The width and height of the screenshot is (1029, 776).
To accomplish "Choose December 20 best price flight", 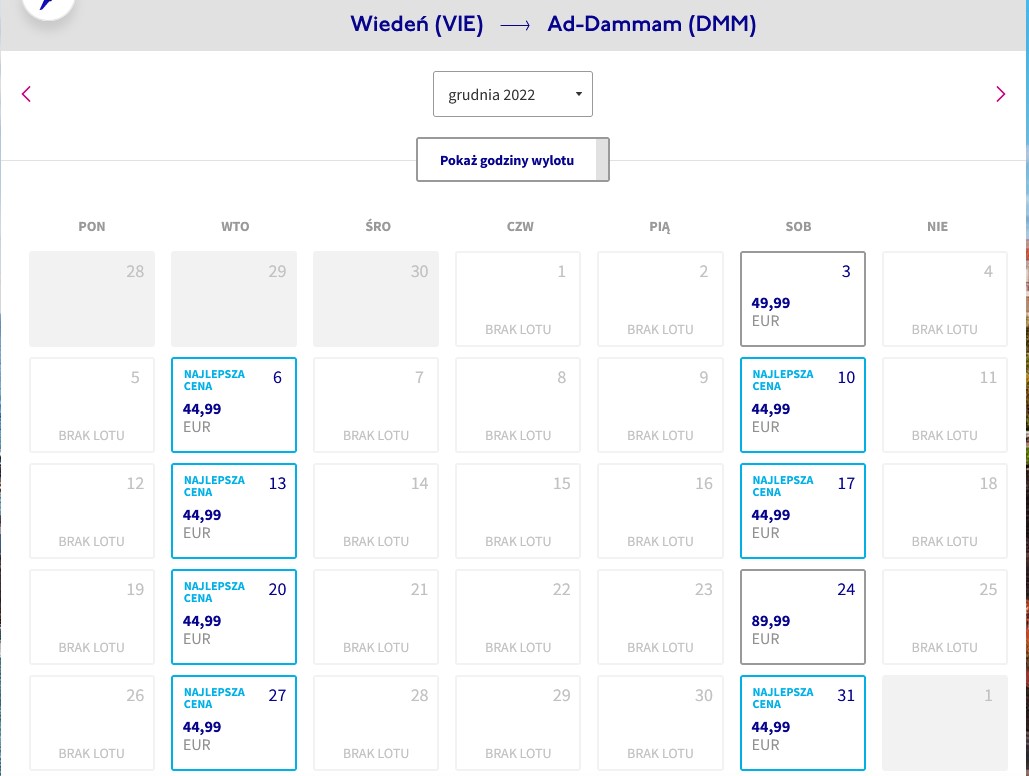I will pyautogui.click(x=234, y=617).
